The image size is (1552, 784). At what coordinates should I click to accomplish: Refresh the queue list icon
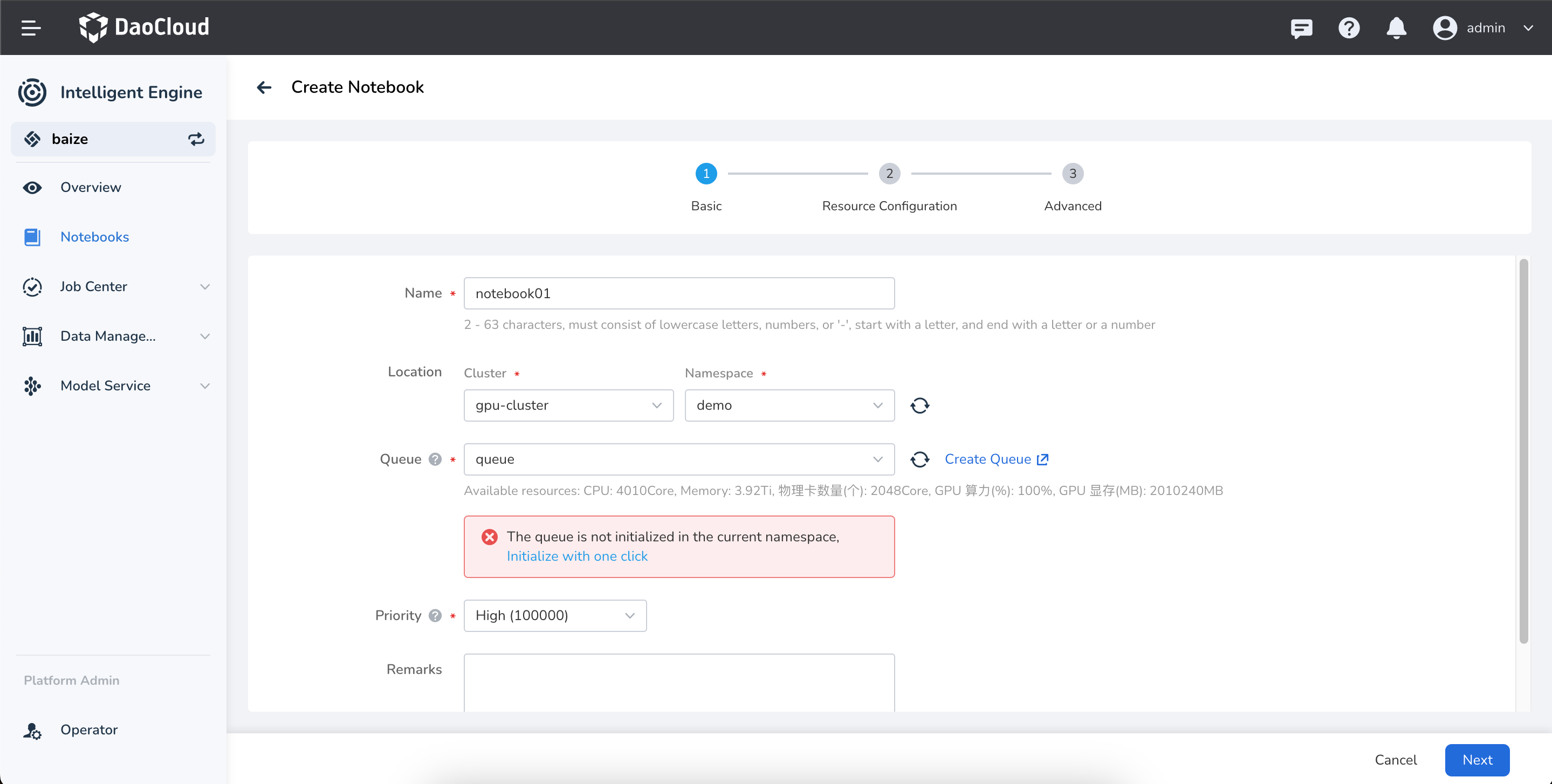919,460
